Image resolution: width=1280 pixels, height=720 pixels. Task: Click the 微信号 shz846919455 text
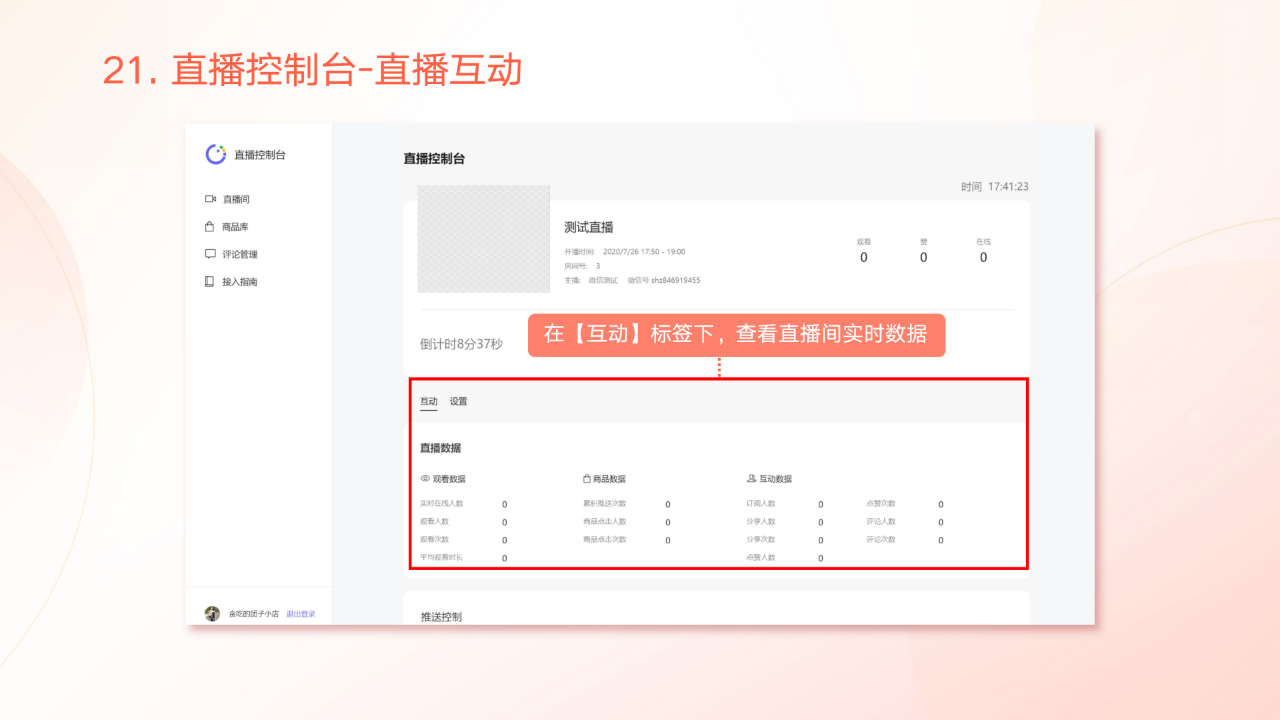click(x=664, y=280)
